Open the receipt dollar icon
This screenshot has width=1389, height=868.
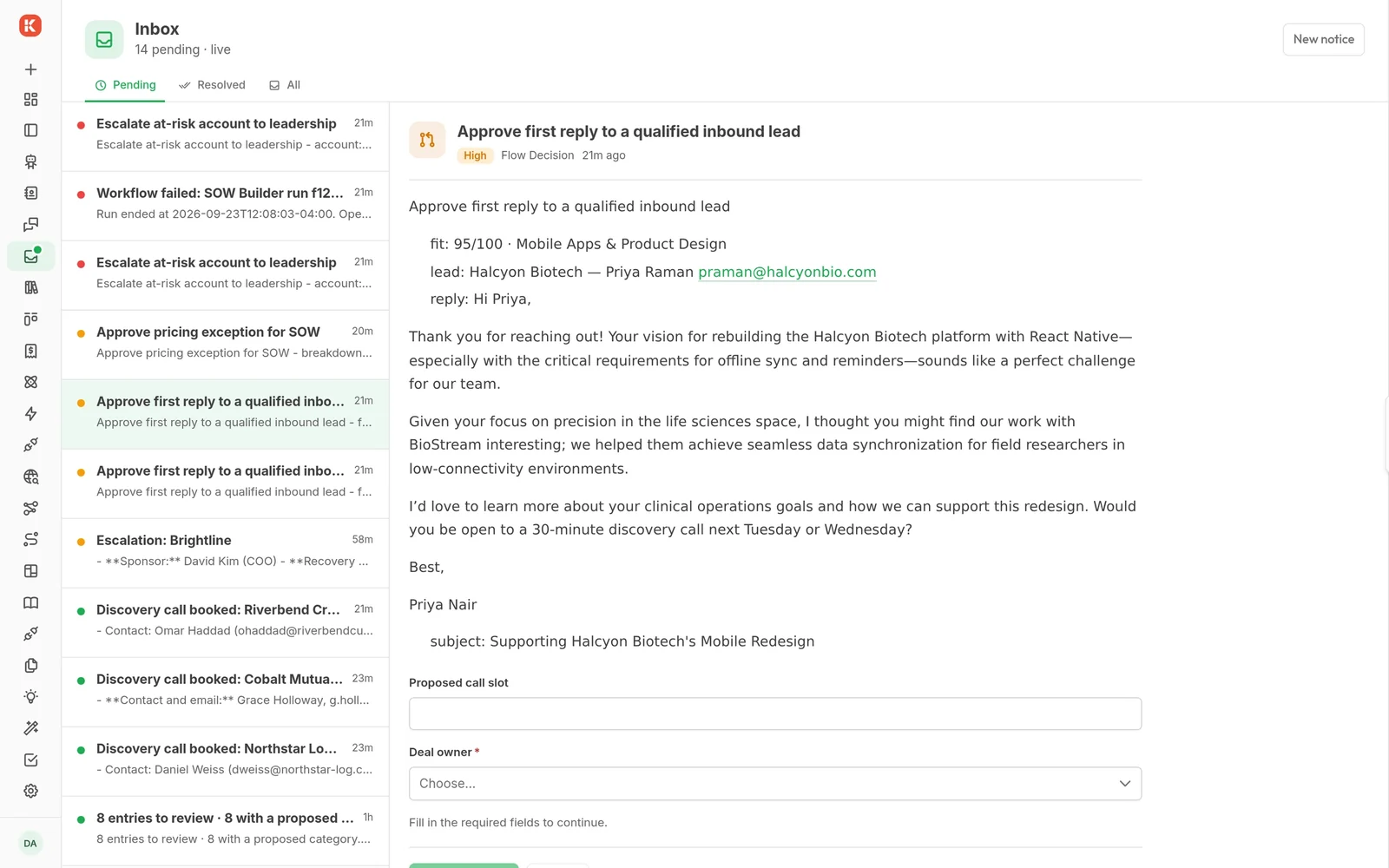click(x=30, y=351)
